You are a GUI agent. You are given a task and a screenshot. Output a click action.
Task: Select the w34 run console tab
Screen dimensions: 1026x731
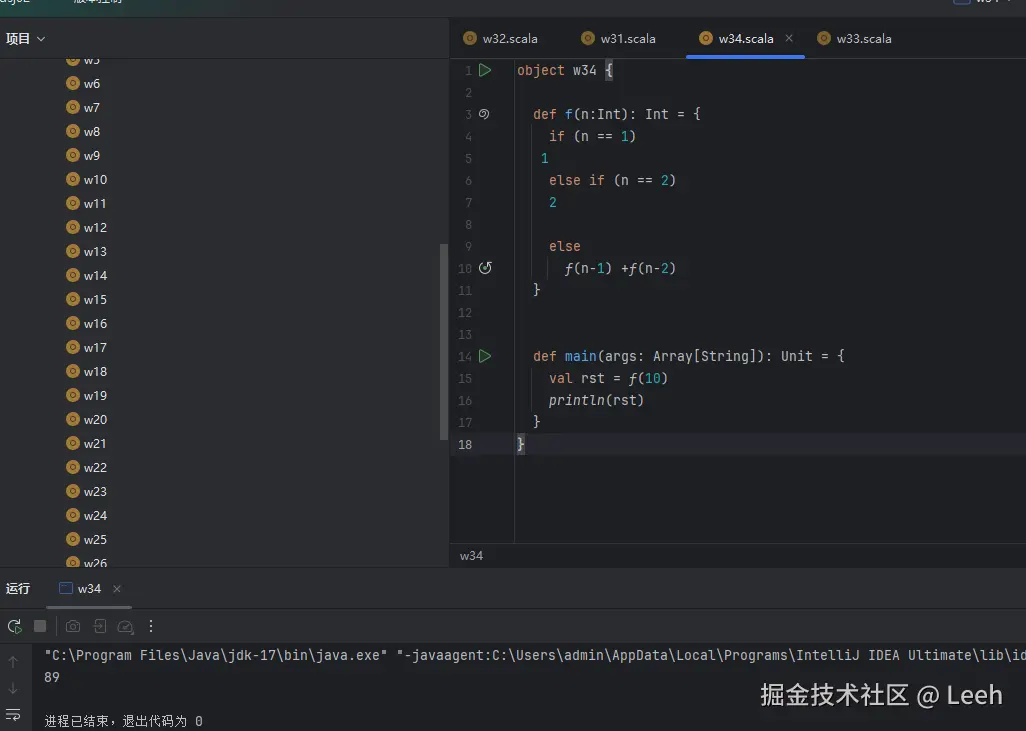tap(89, 589)
